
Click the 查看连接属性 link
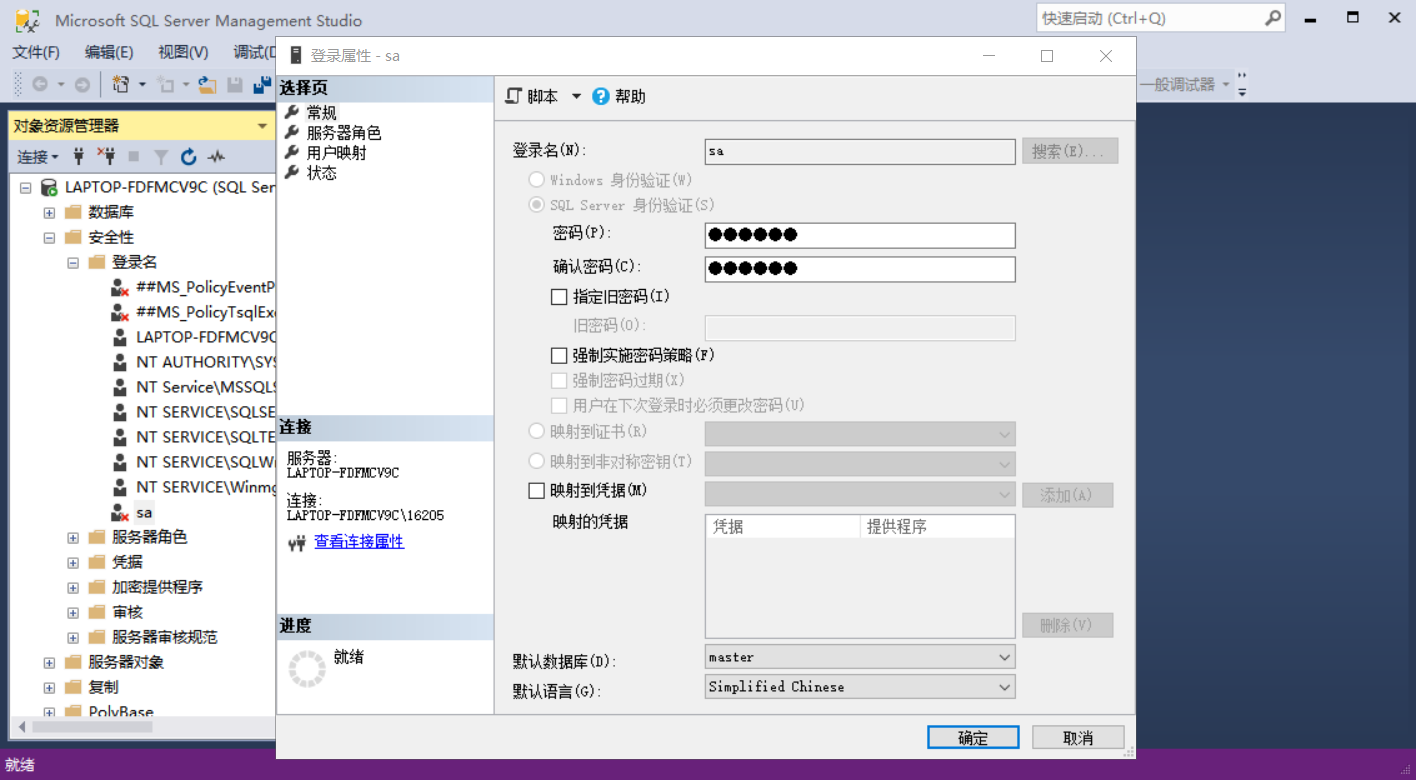pyautogui.click(x=359, y=541)
